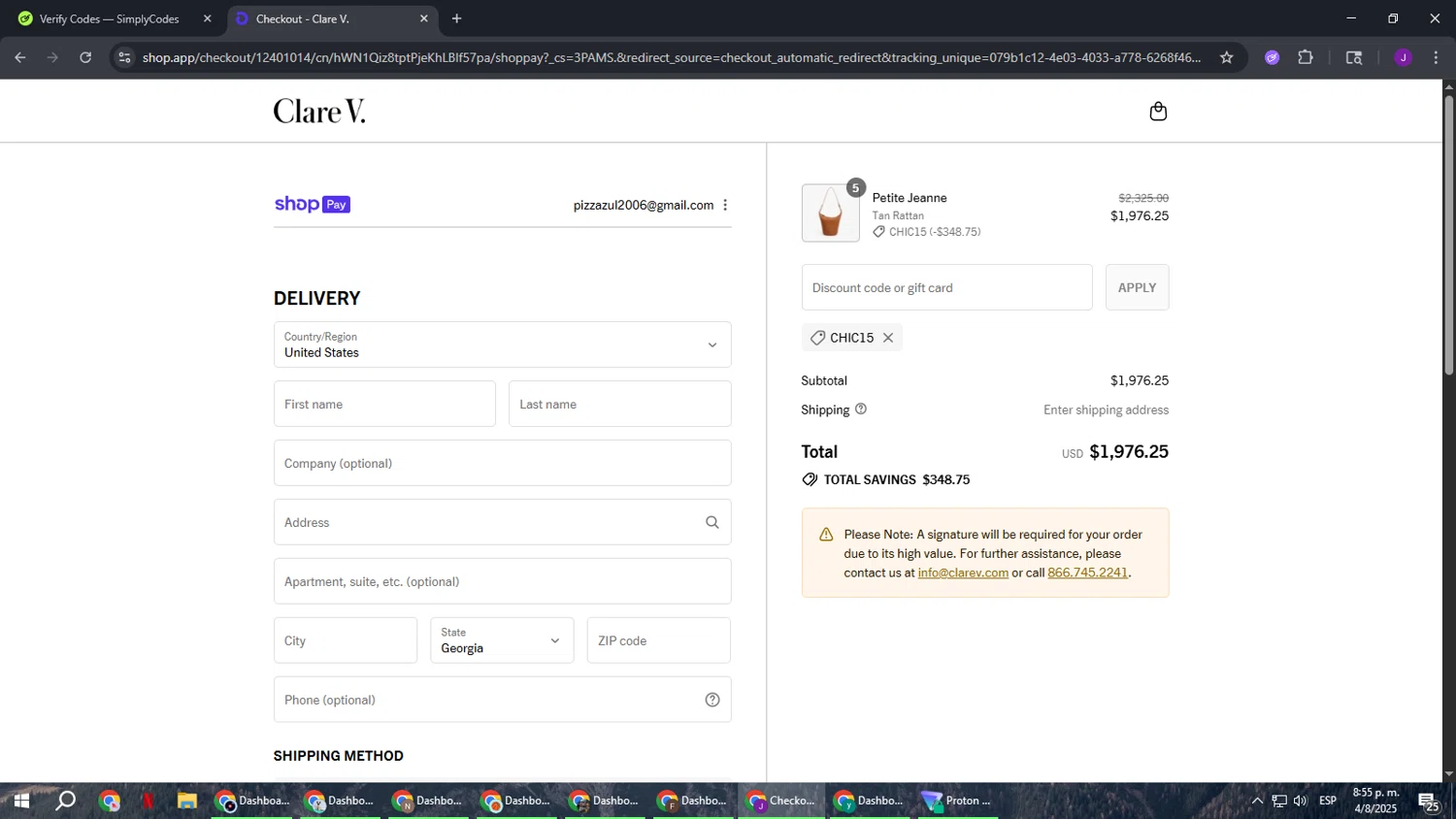Image resolution: width=1456 pixels, height=819 pixels.
Task: Open the taskbar clock showing 8:55 p. m.
Action: (x=1375, y=801)
